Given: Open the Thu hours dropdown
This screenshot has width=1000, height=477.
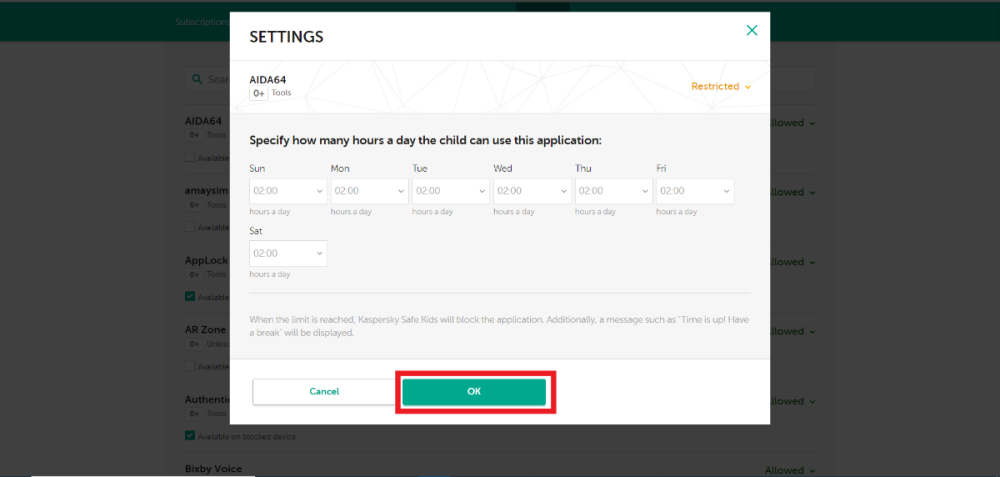Looking at the screenshot, I should tap(614, 191).
